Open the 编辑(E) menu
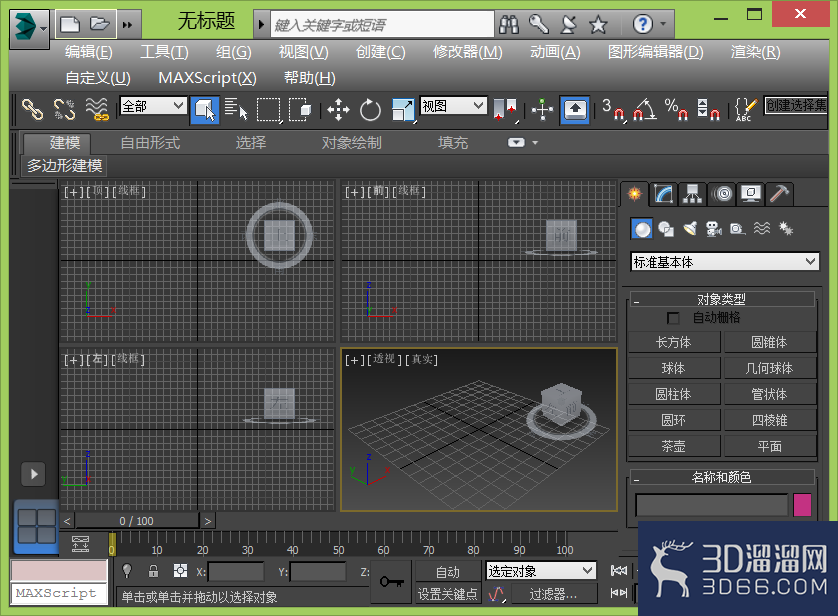This screenshot has width=838, height=616. click(89, 52)
